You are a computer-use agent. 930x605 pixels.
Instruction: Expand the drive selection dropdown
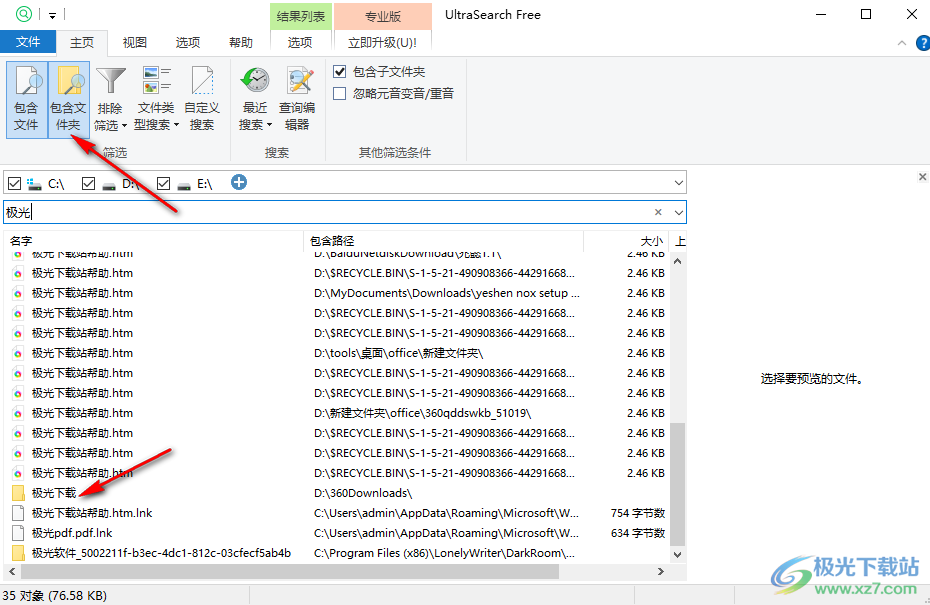tap(679, 183)
